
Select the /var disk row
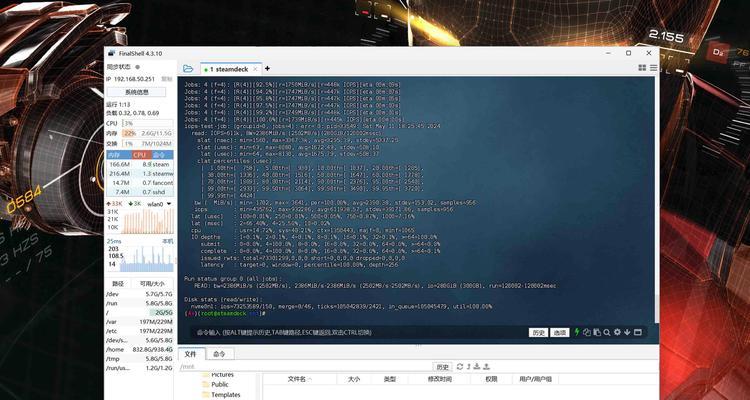coord(140,322)
